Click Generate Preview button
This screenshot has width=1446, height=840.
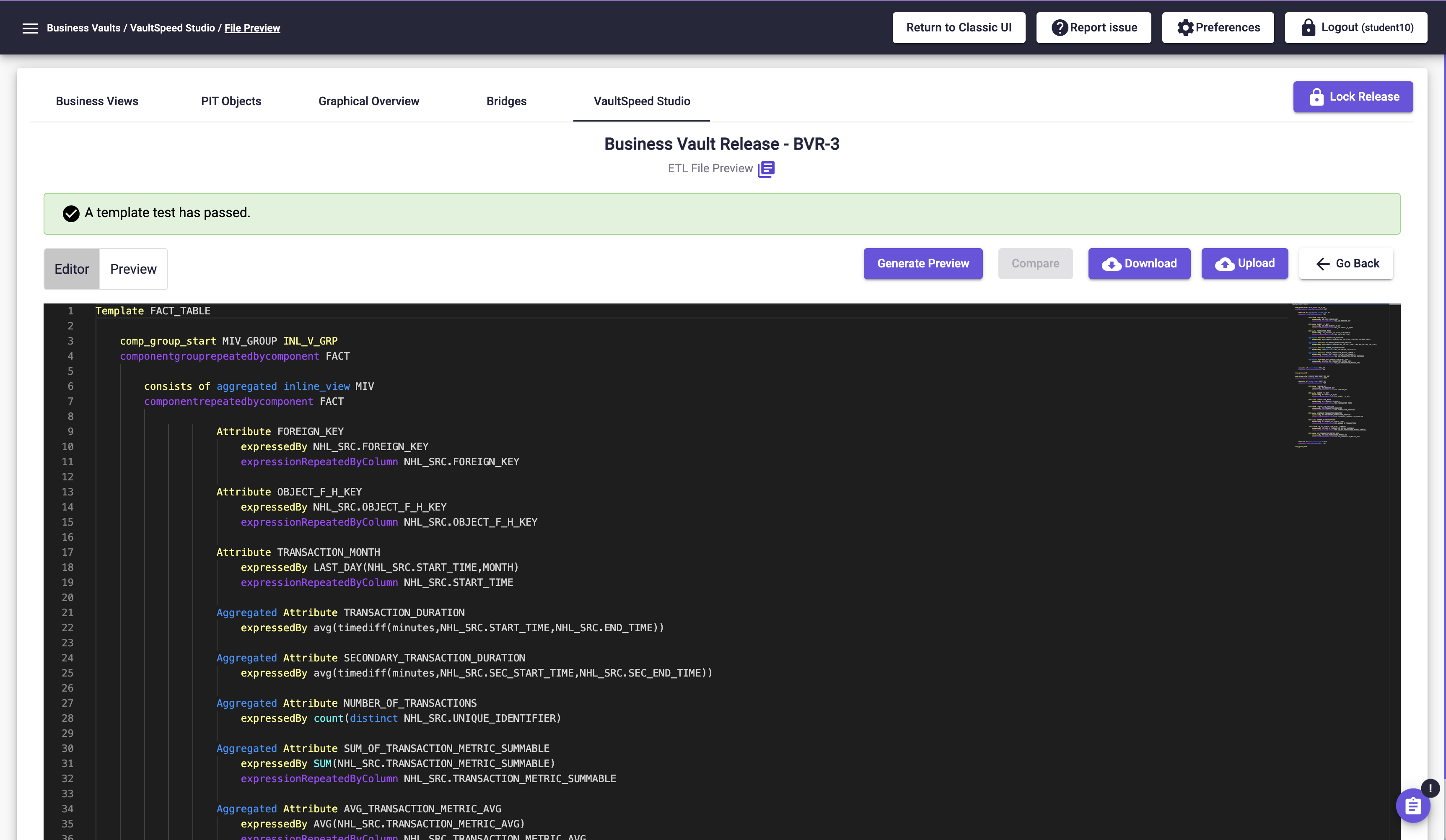click(x=923, y=263)
